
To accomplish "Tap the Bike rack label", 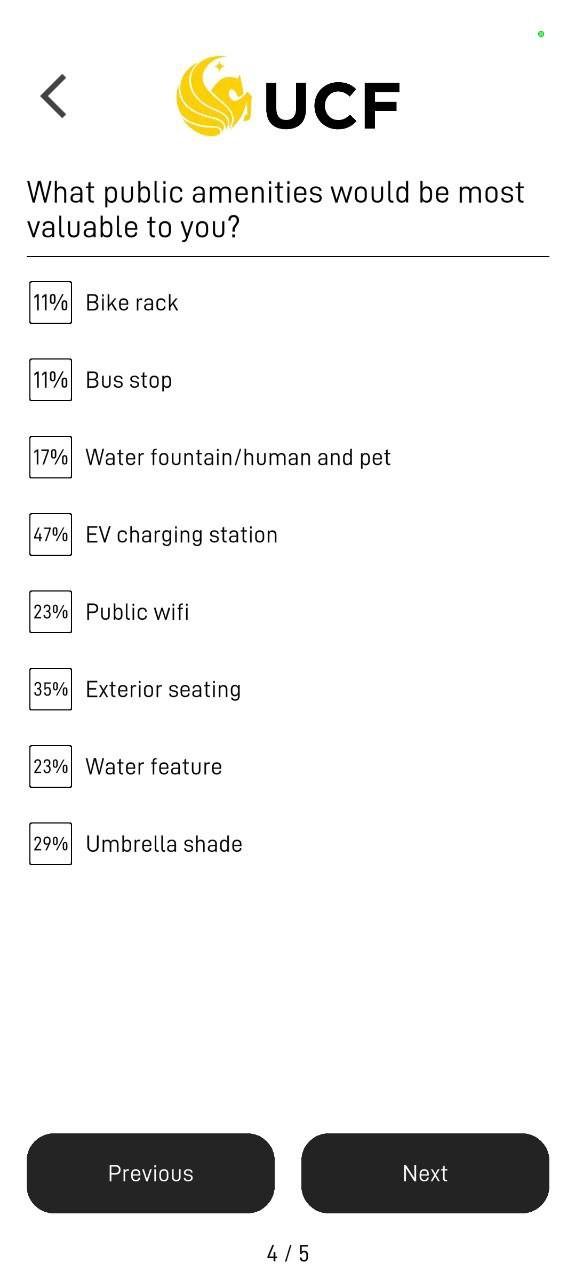I will (x=132, y=303).
